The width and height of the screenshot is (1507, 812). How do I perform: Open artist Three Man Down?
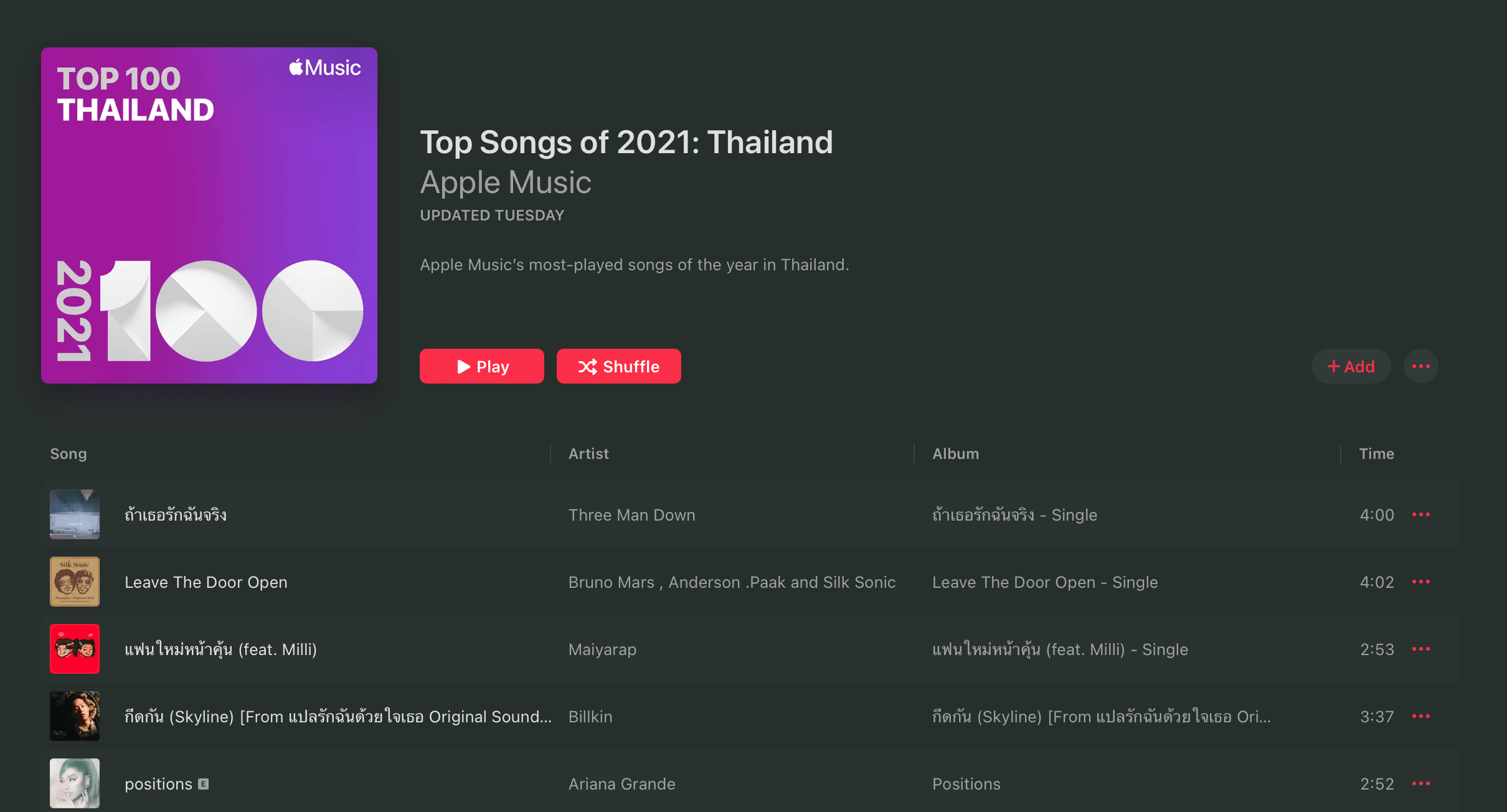(x=631, y=515)
